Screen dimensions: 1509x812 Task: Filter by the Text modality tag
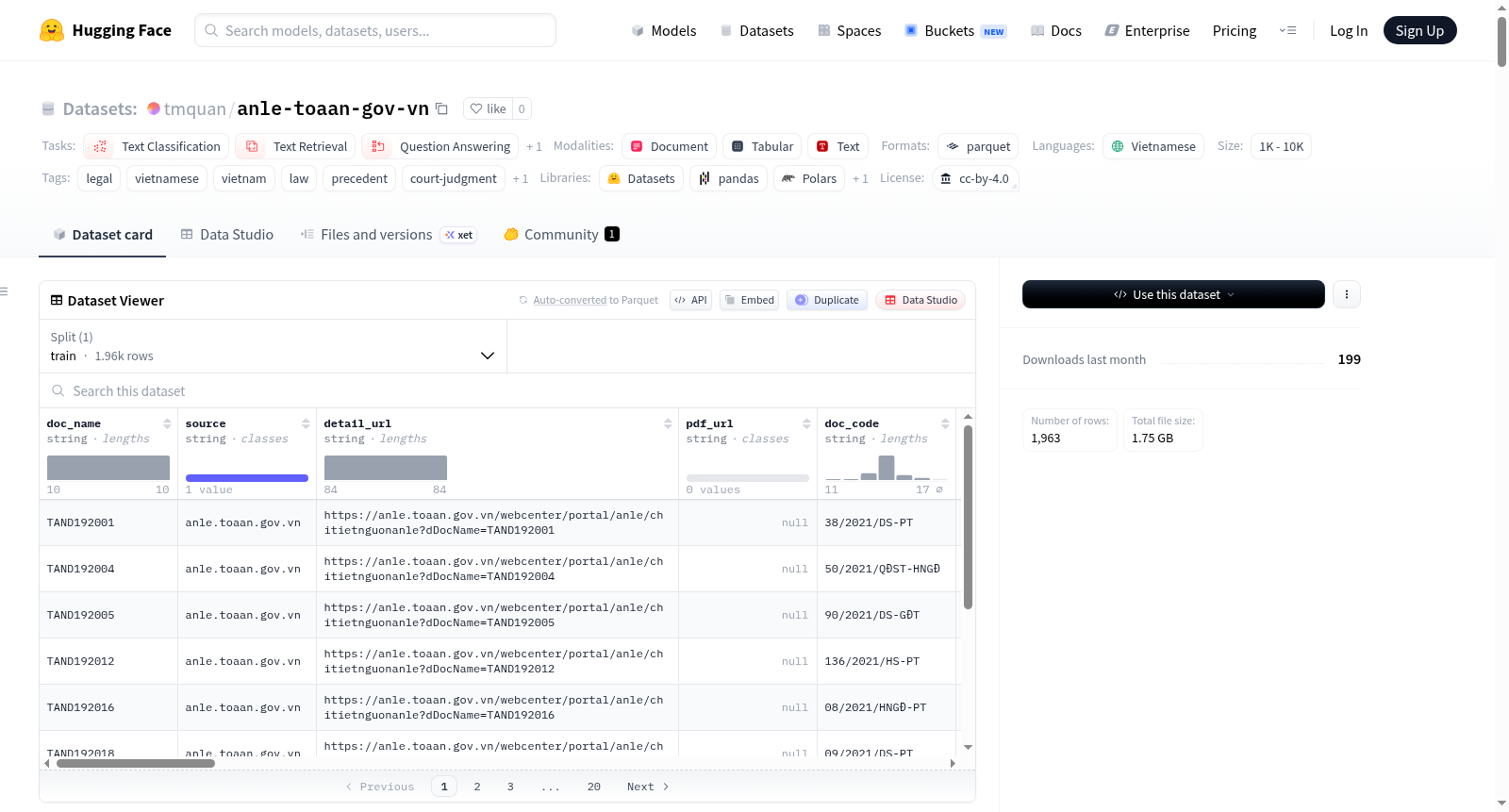tap(837, 146)
